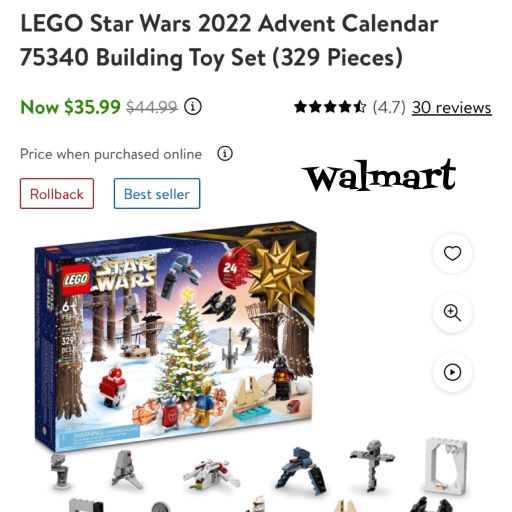Open the 30 reviews link
512x512 pixels.
tap(452, 107)
